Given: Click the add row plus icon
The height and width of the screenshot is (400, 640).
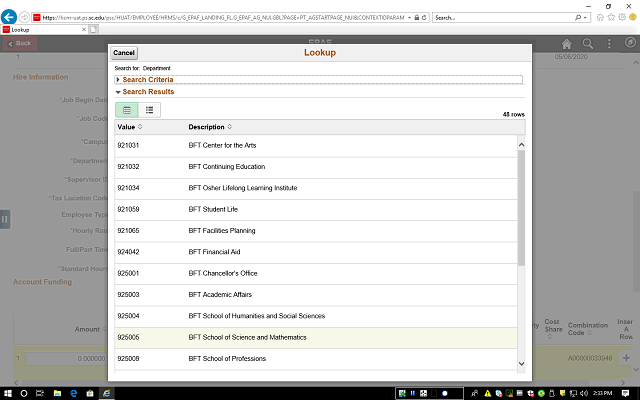Looking at the screenshot, I should coord(626,358).
